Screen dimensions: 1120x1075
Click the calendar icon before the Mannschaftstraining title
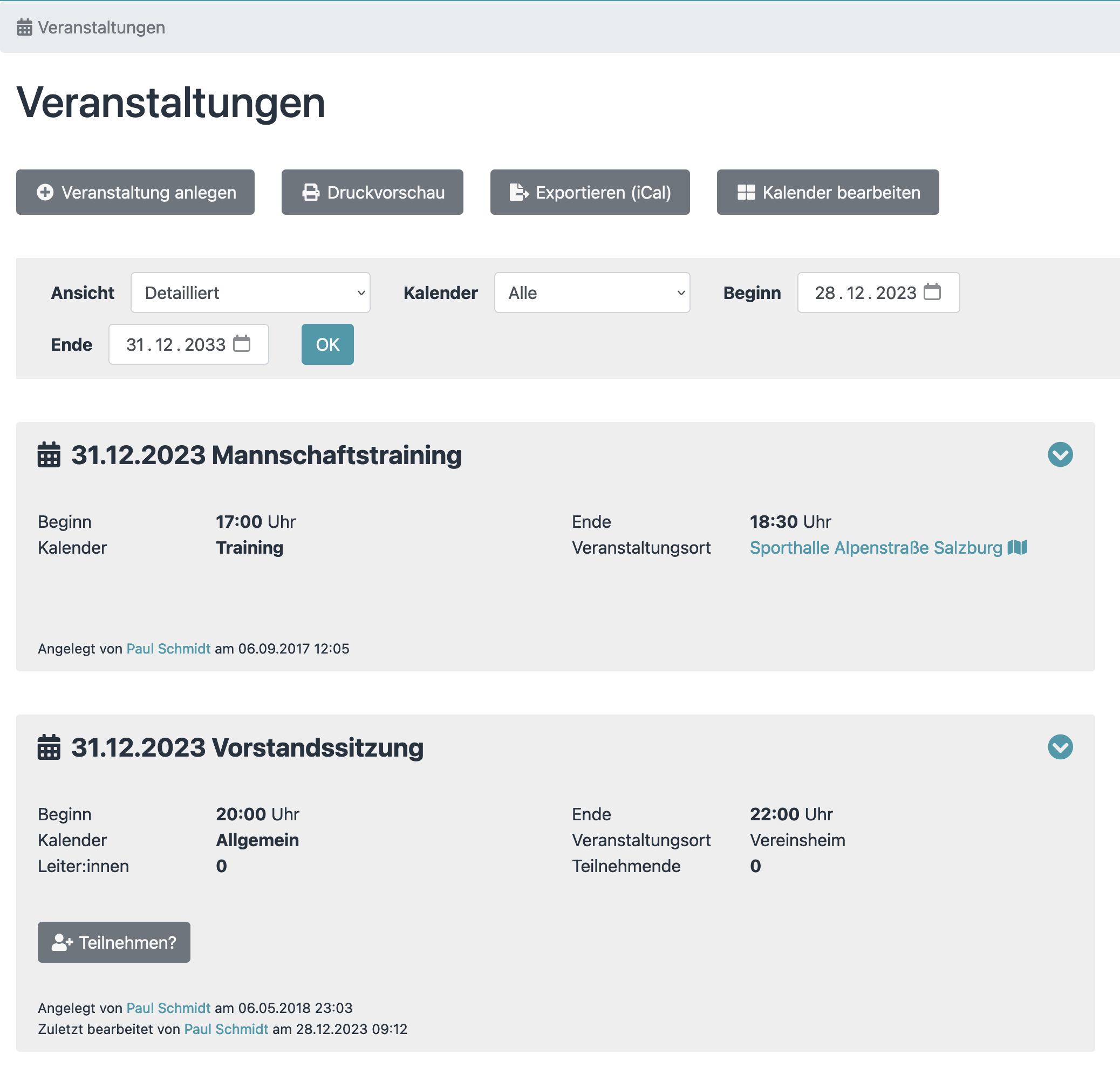pyautogui.click(x=49, y=455)
